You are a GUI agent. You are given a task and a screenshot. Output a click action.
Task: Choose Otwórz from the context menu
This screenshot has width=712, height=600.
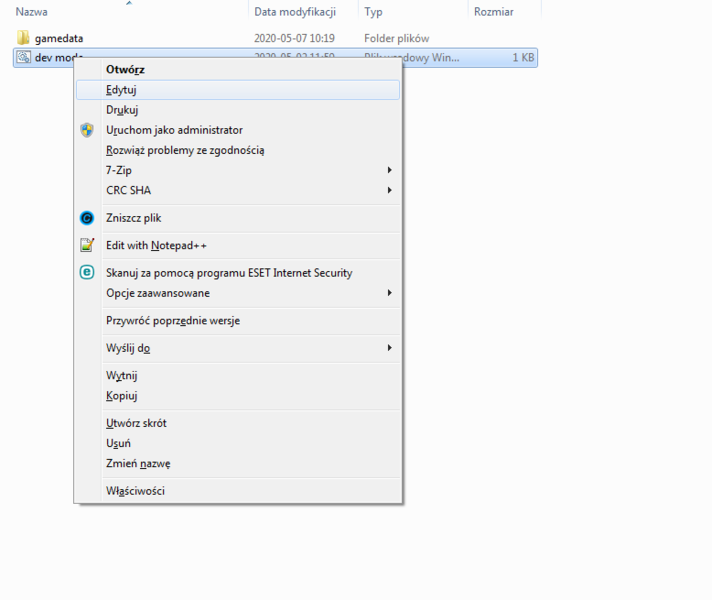pos(125,70)
